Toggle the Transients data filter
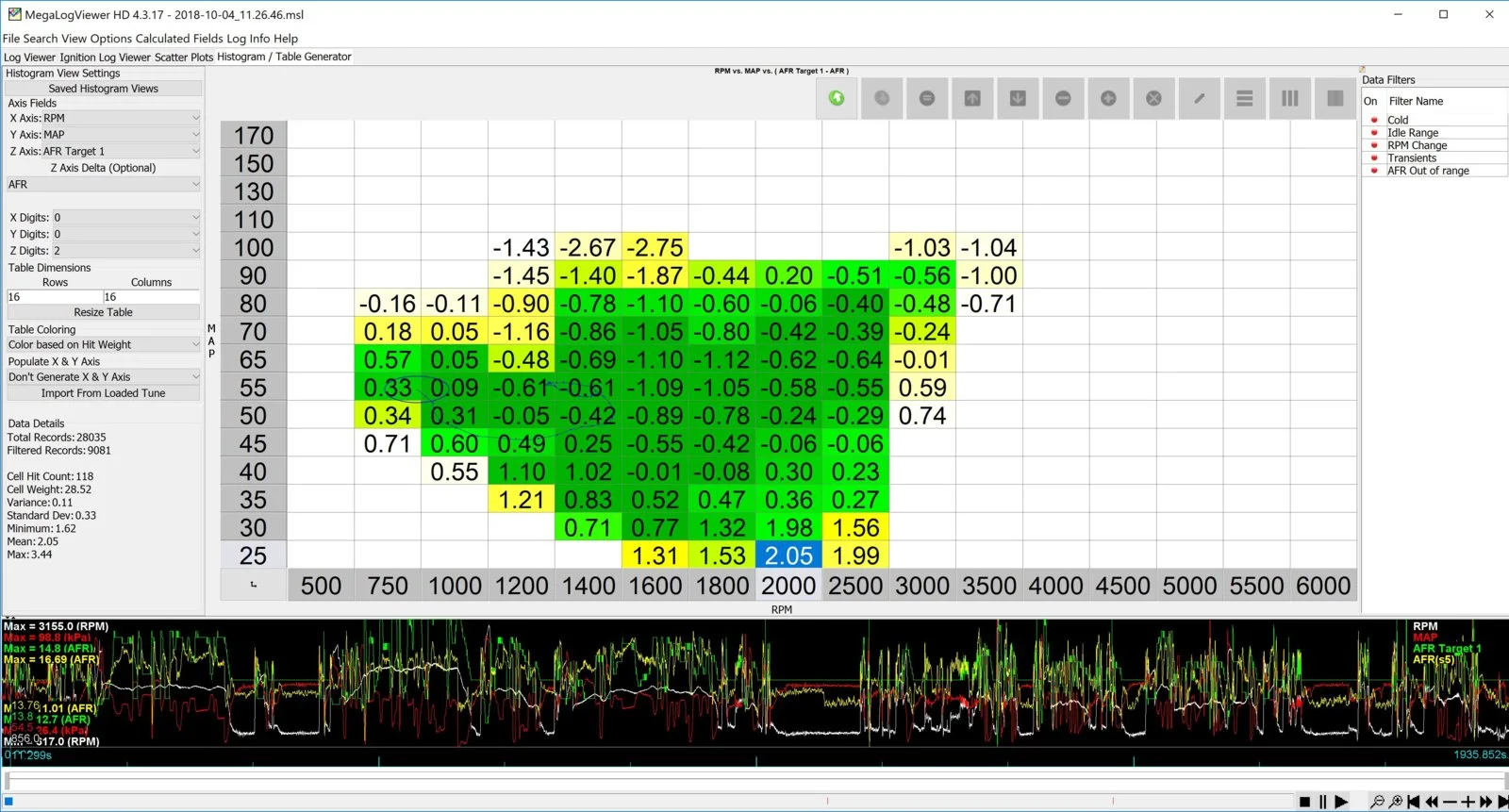1509x812 pixels. tap(1374, 158)
